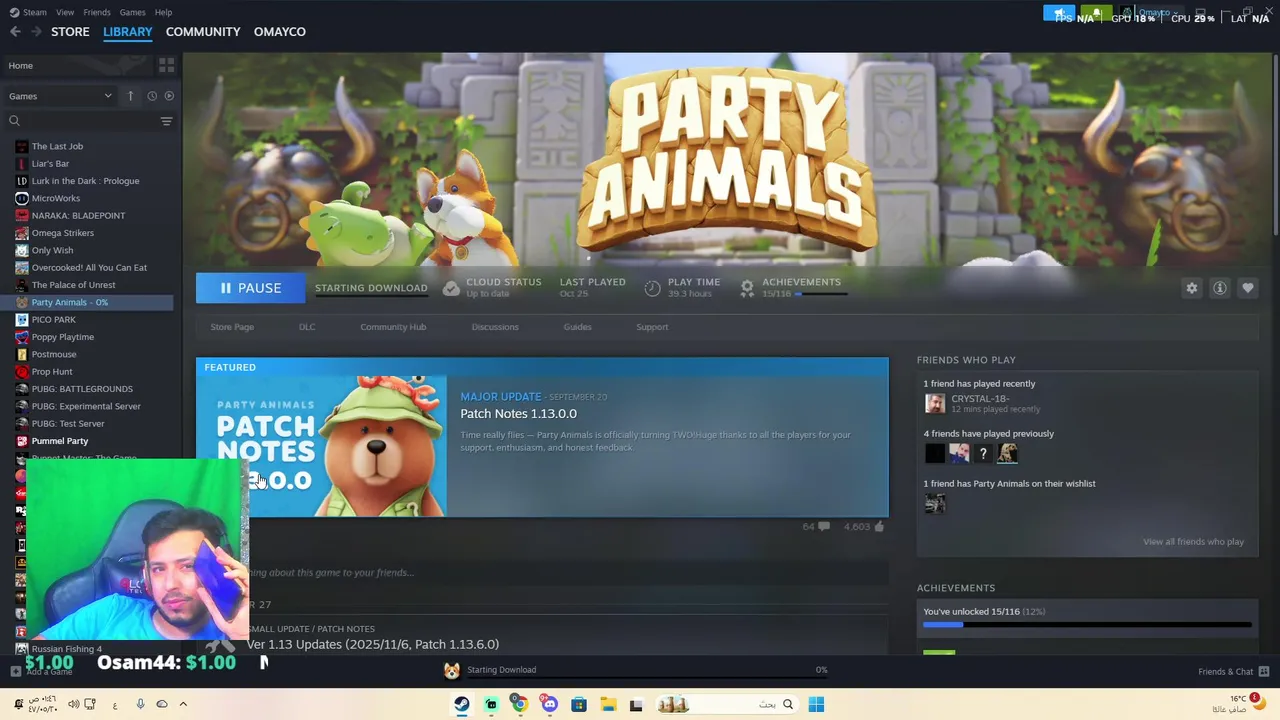Image resolution: width=1280 pixels, height=720 pixels.
Task: Open Chrome from the Windows taskbar
Action: coord(520,705)
